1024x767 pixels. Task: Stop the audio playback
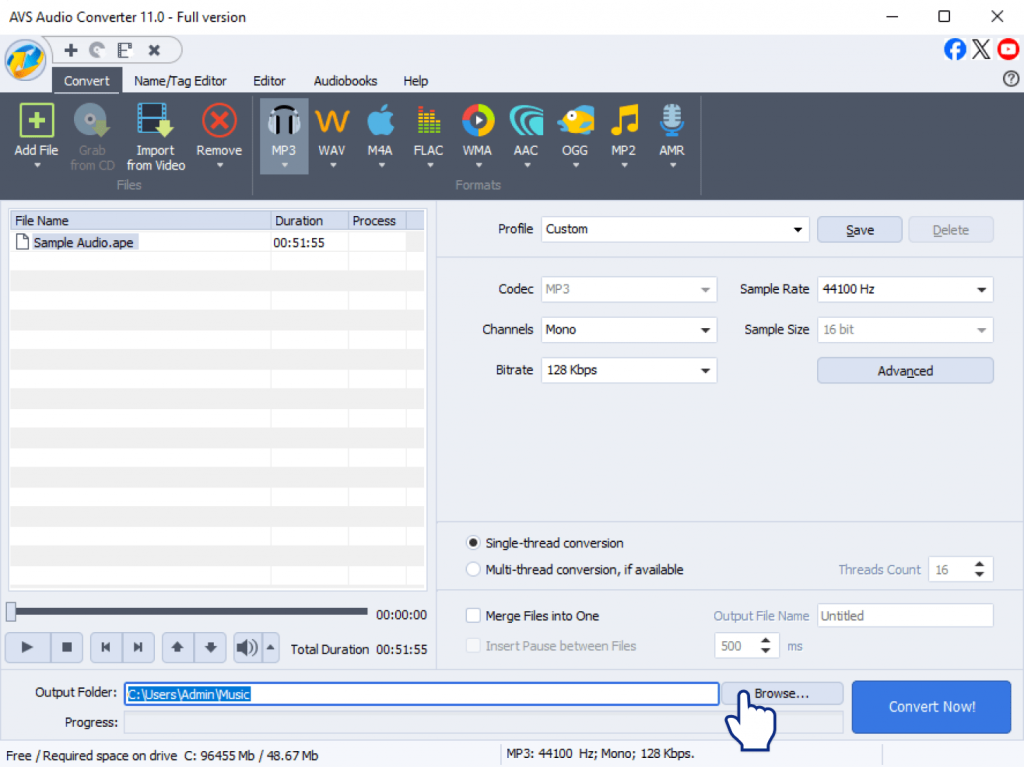click(67, 647)
